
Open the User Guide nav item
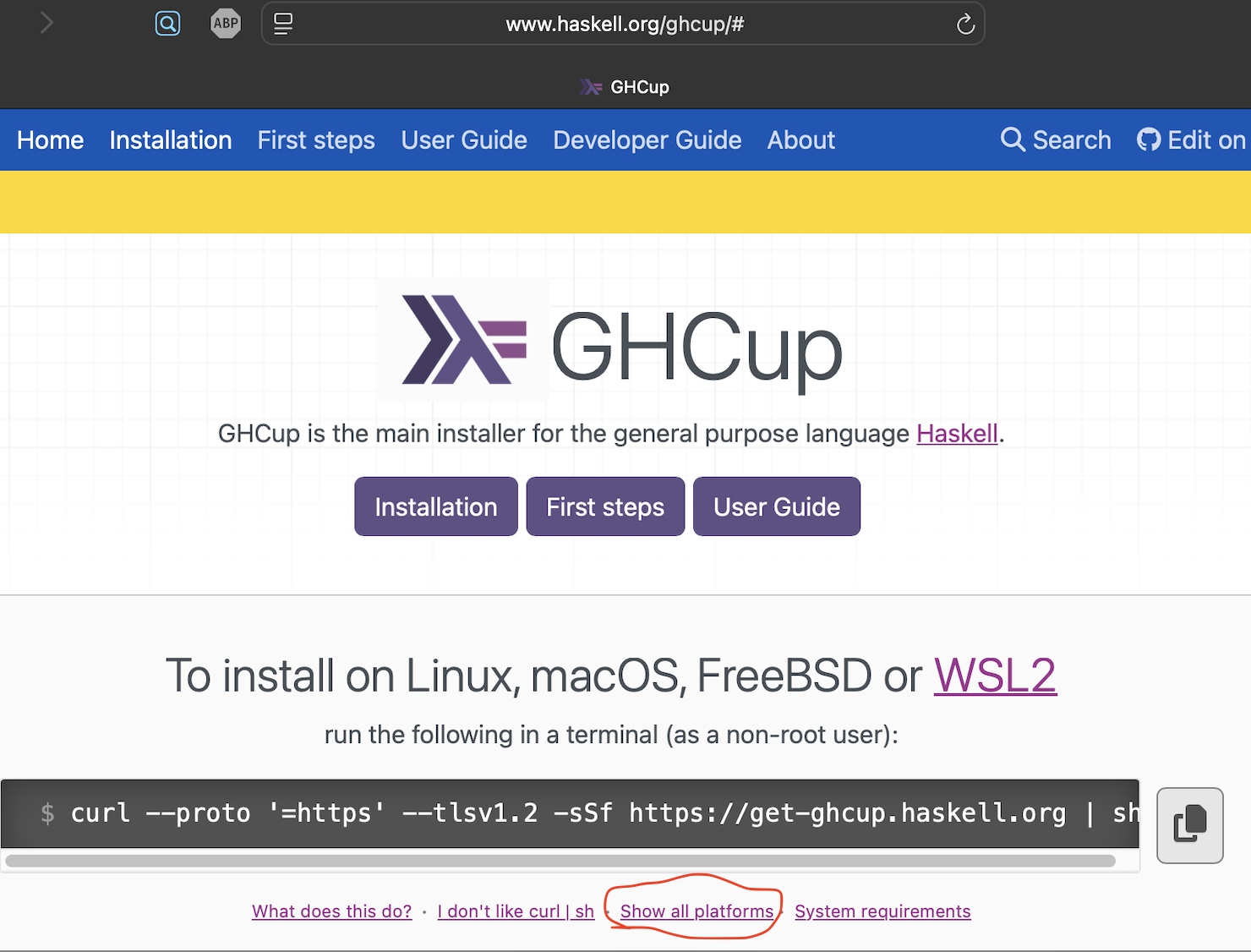(x=464, y=140)
